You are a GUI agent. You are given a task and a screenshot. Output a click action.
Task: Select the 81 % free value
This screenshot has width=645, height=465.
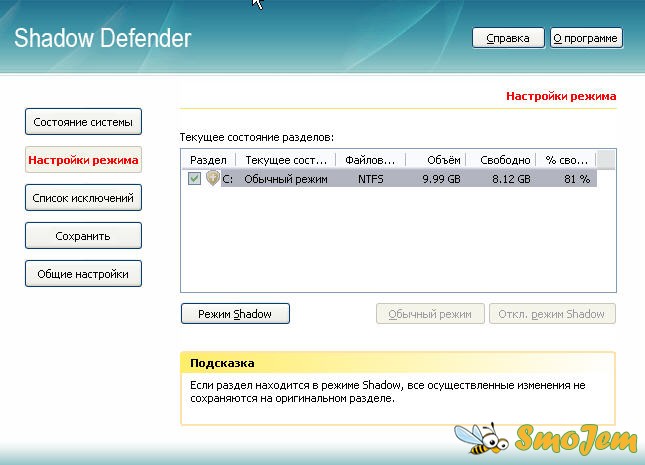coord(577,179)
